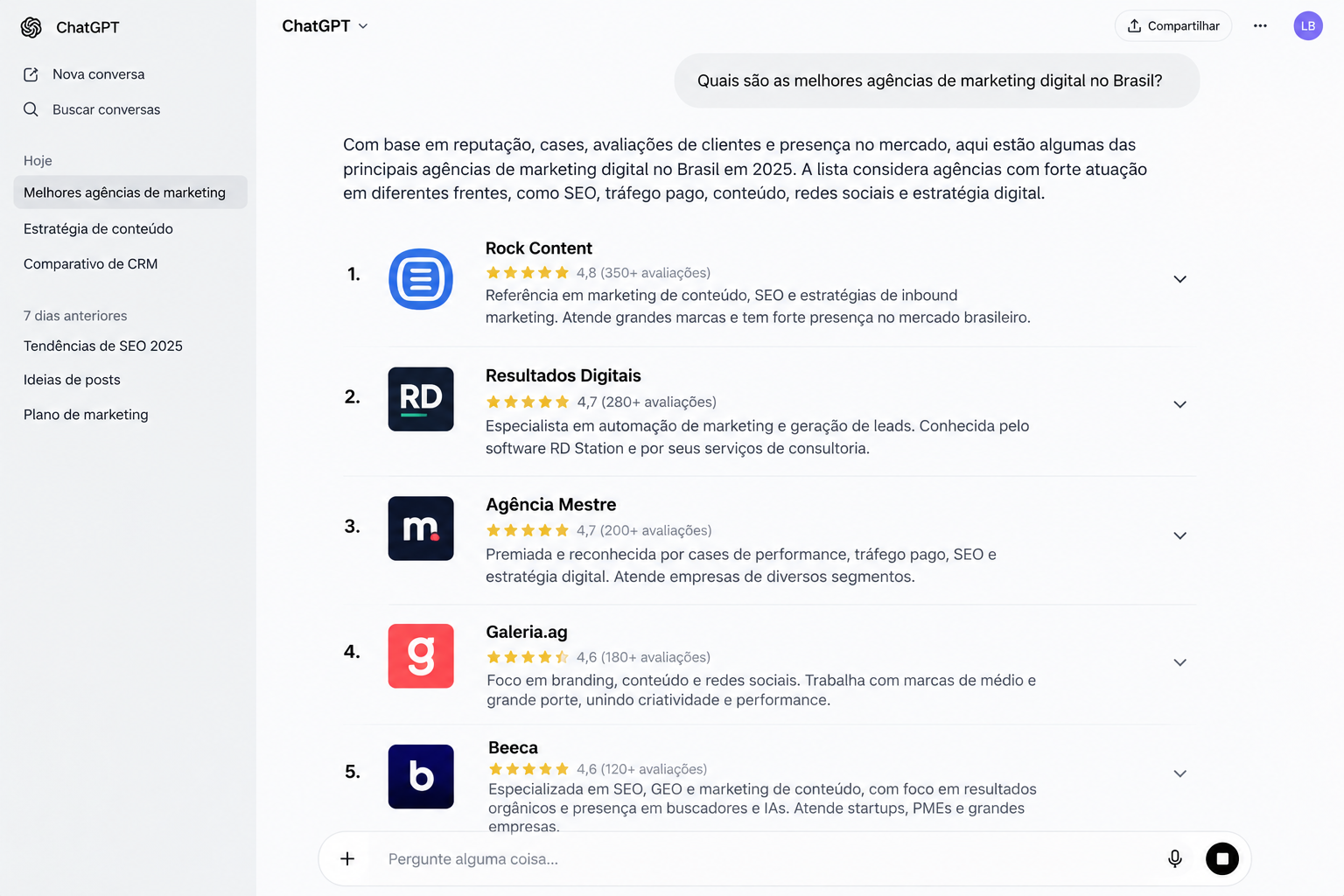Stop generating with the black stop button
This screenshot has height=896, width=1344.
tap(1222, 858)
